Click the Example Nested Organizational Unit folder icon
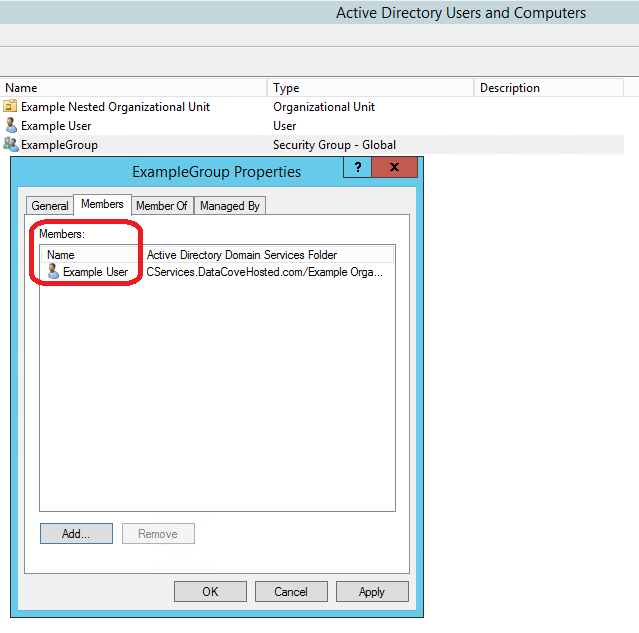 pos(10,107)
